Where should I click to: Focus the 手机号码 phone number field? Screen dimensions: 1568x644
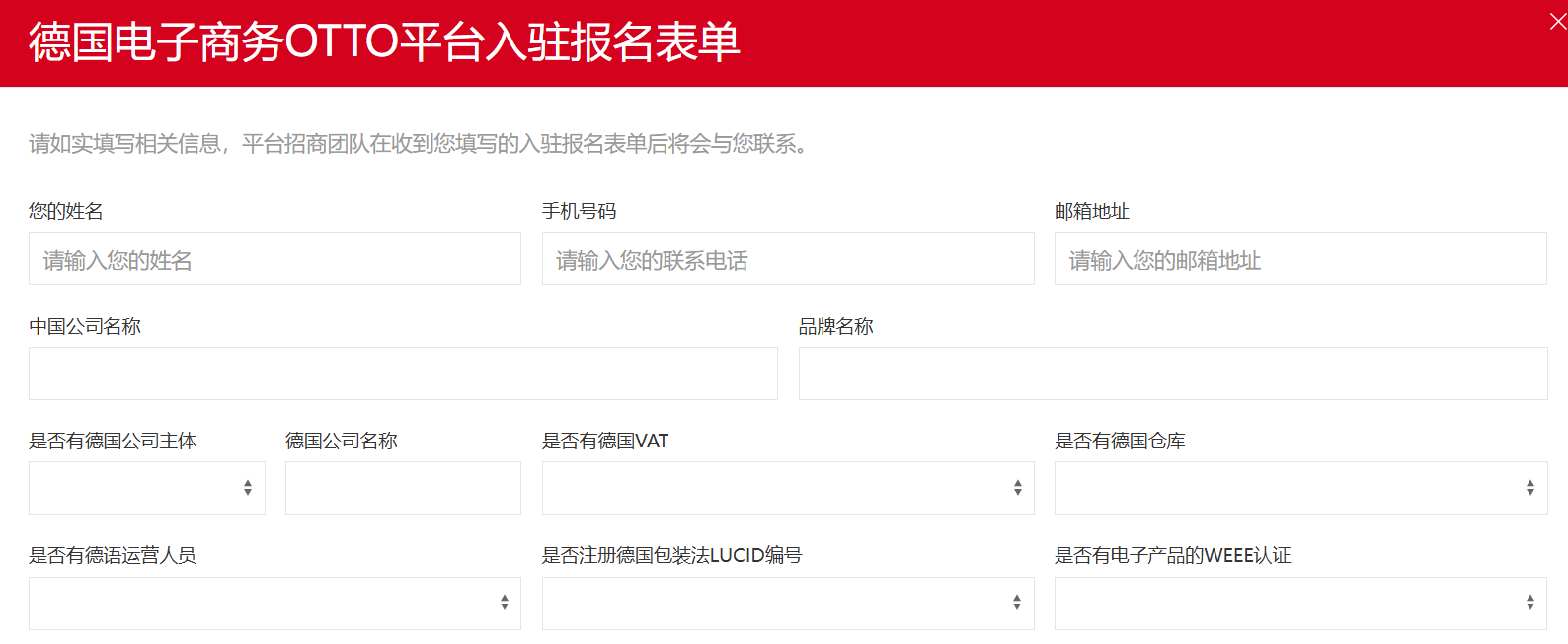pyautogui.click(x=788, y=259)
